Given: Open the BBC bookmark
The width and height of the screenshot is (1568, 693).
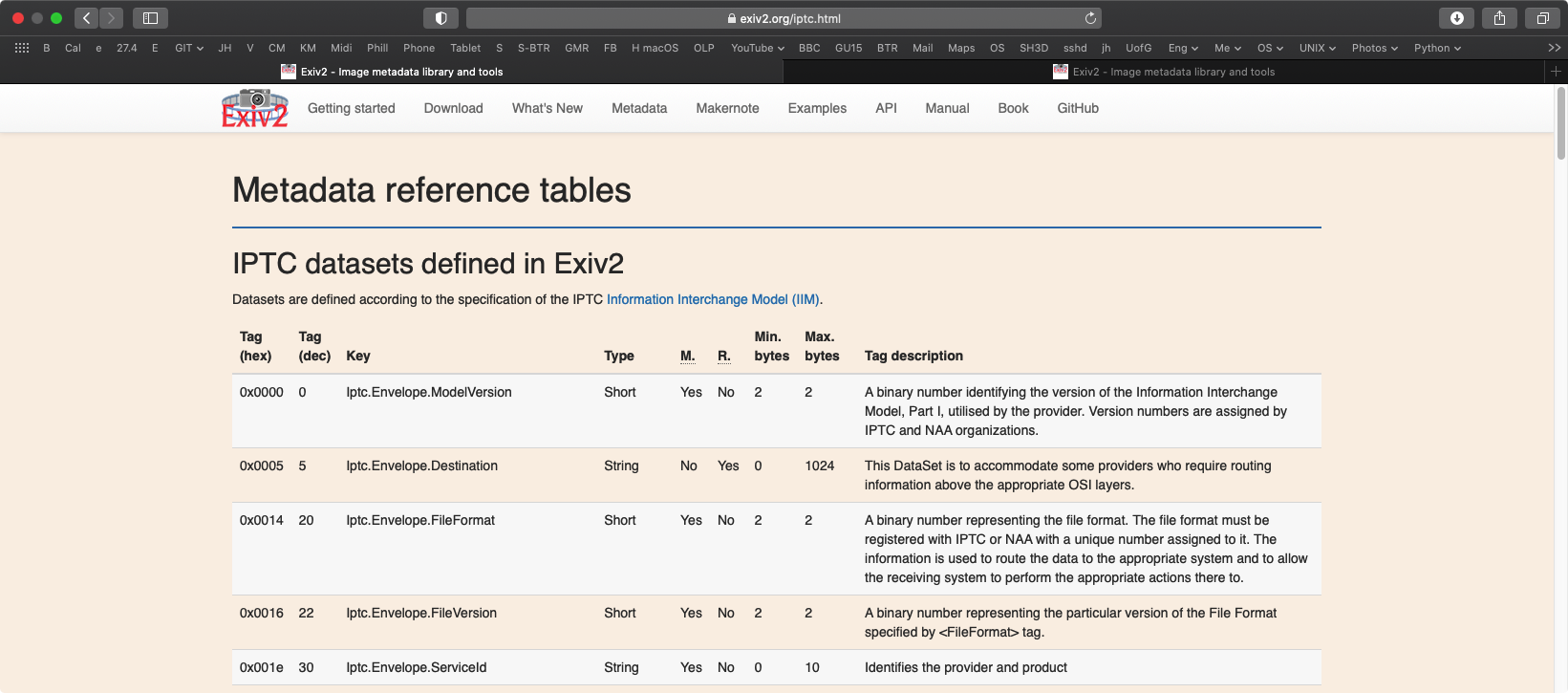Looking at the screenshot, I should coord(809,48).
